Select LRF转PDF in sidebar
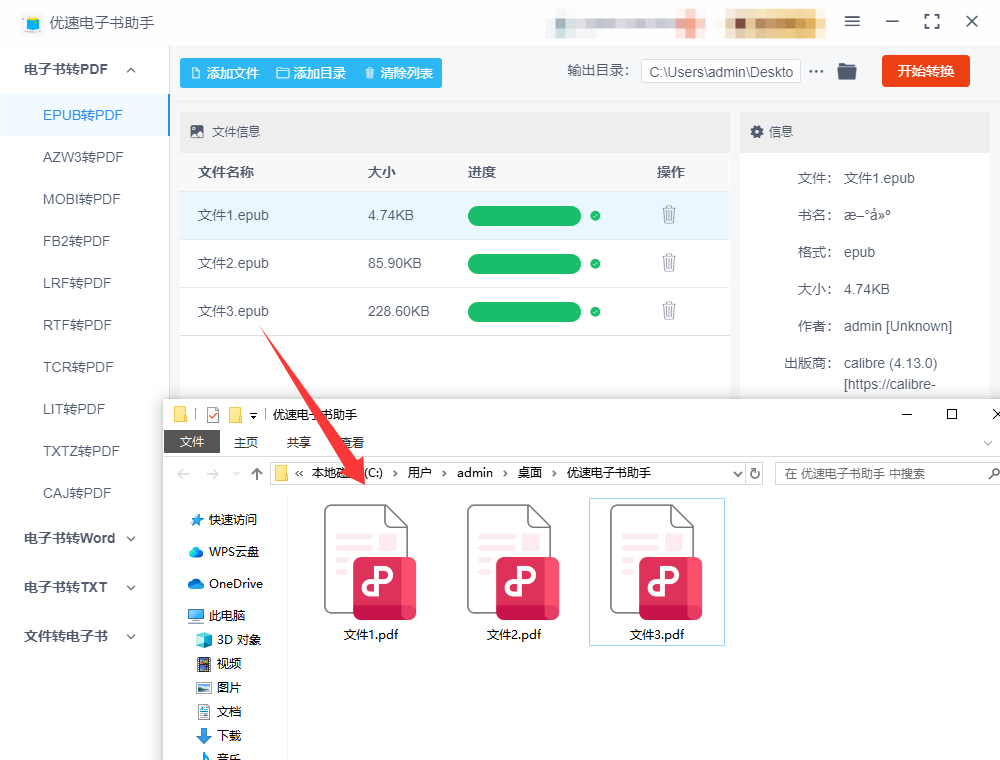1000x760 pixels. click(77, 284)
